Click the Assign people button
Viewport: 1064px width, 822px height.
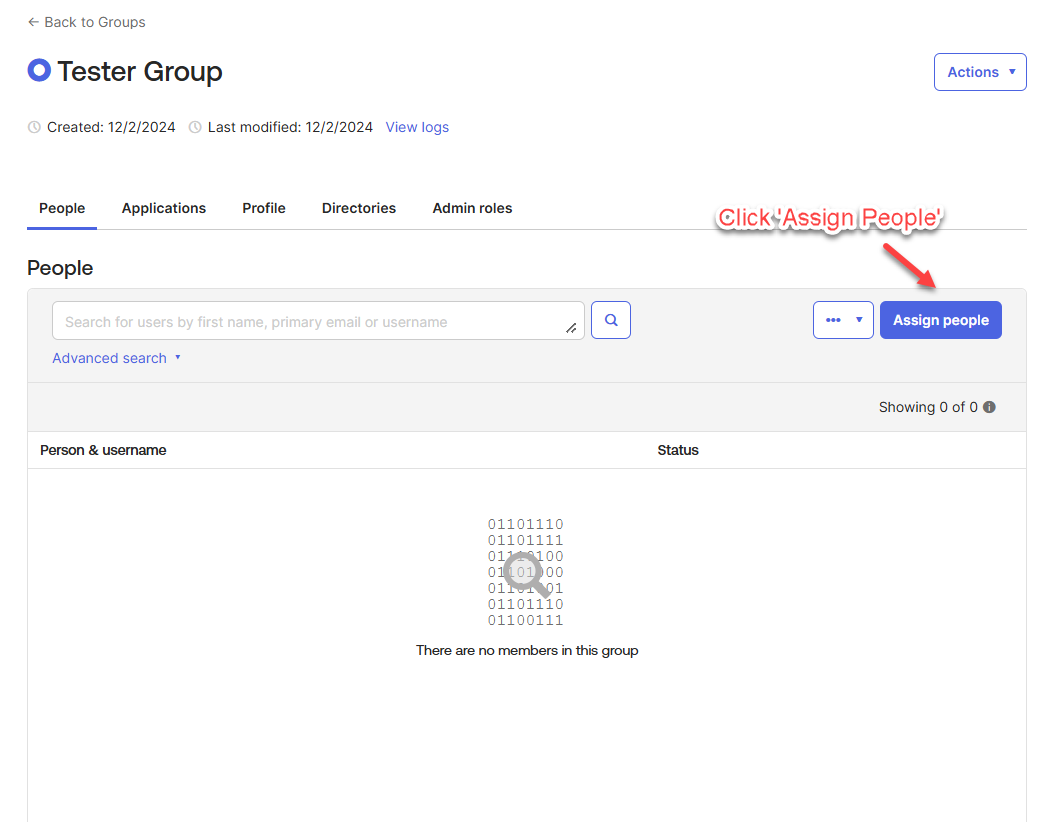[x=940, y=320]
